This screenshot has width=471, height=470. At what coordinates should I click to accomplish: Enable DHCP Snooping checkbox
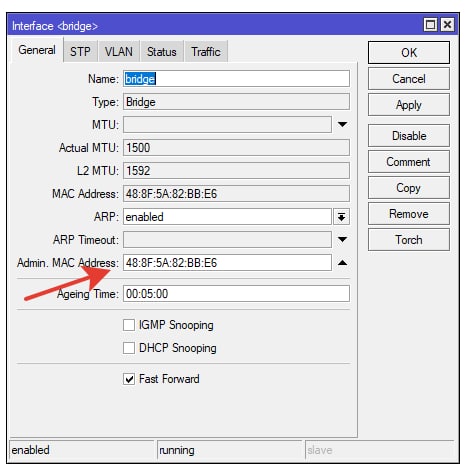(129, 348)
